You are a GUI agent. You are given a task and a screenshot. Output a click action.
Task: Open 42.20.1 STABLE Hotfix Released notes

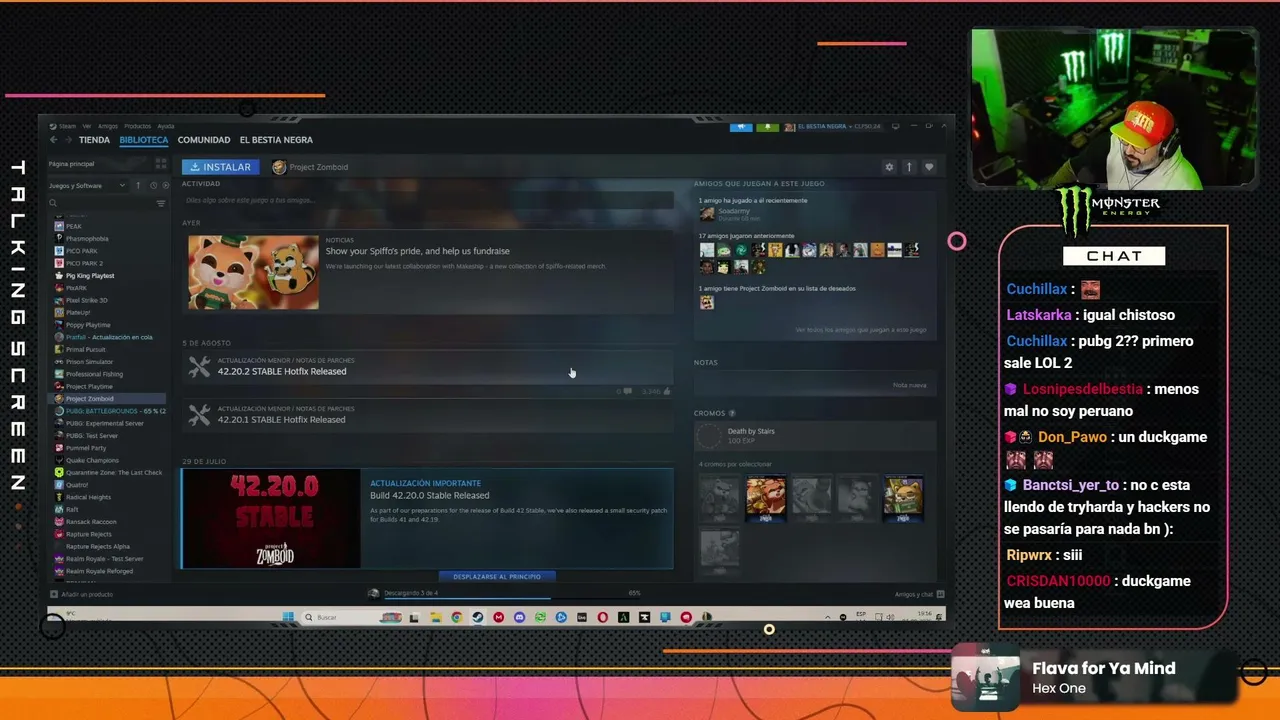[282, 420]
